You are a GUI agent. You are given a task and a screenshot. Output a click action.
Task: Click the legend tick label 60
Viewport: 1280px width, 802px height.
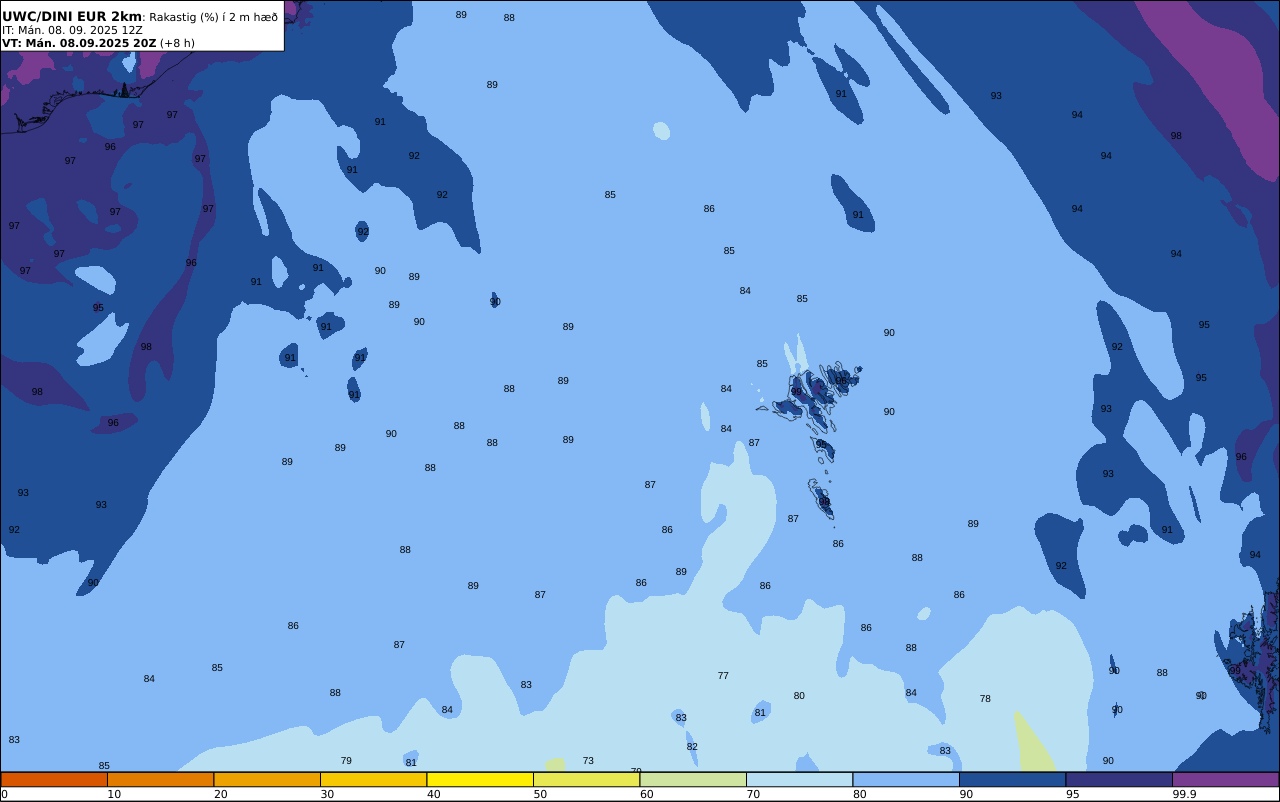pyautogui.click(x=646, y=794)
